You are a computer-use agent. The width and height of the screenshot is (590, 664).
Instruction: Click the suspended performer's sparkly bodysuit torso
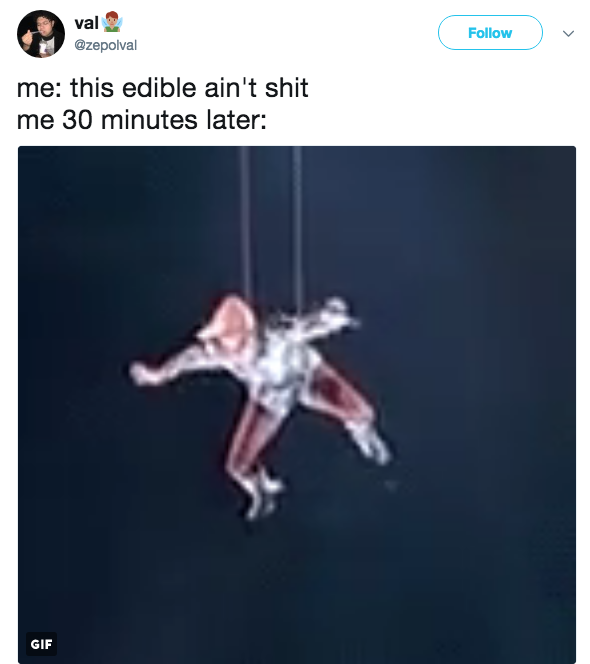coord(282,364)
